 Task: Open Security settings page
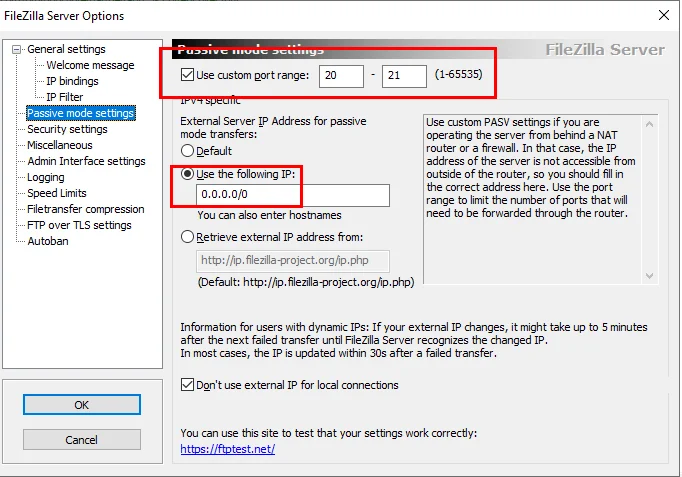coord(67,129)
